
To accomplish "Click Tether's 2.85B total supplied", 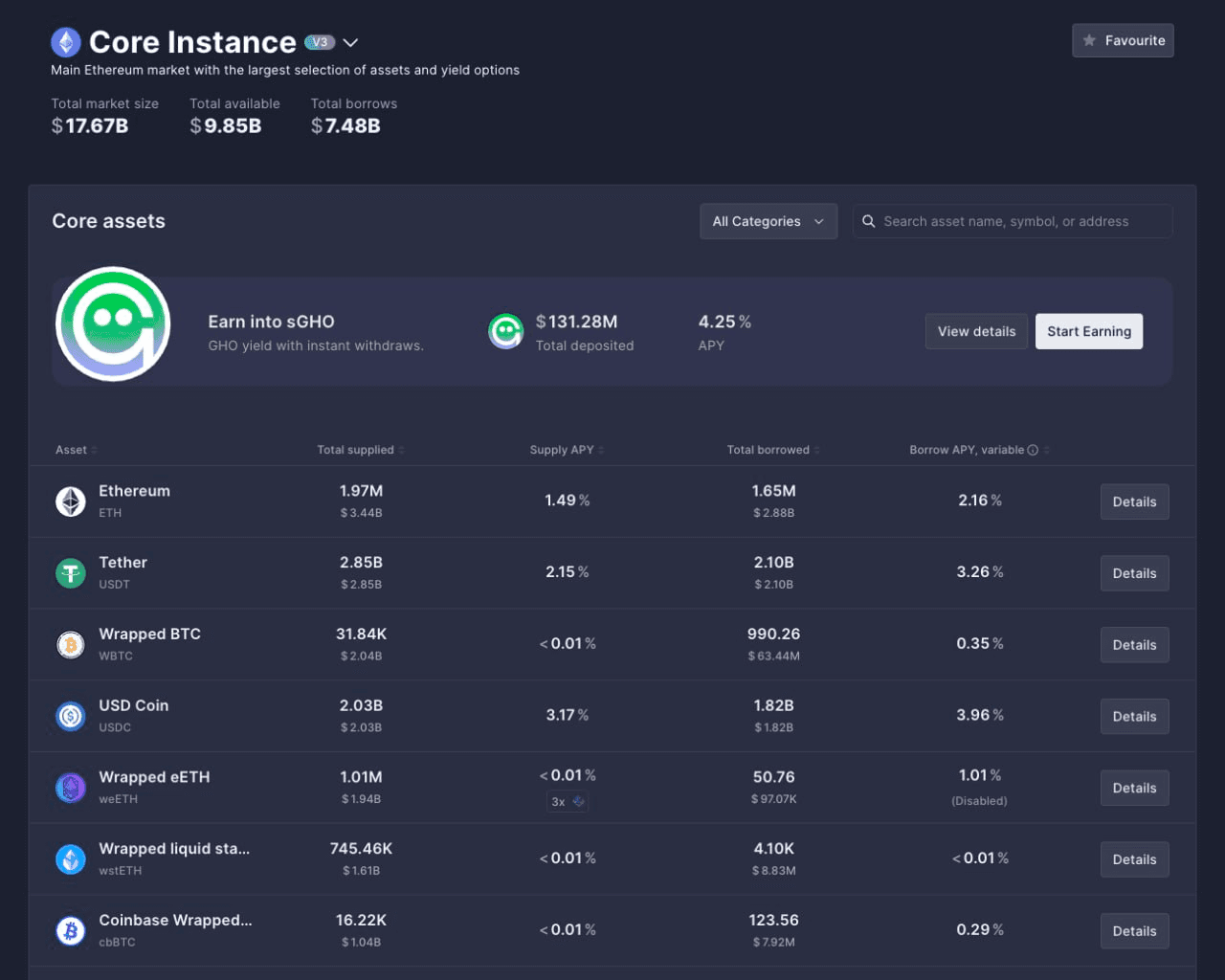I will click(x=361, y=563).
